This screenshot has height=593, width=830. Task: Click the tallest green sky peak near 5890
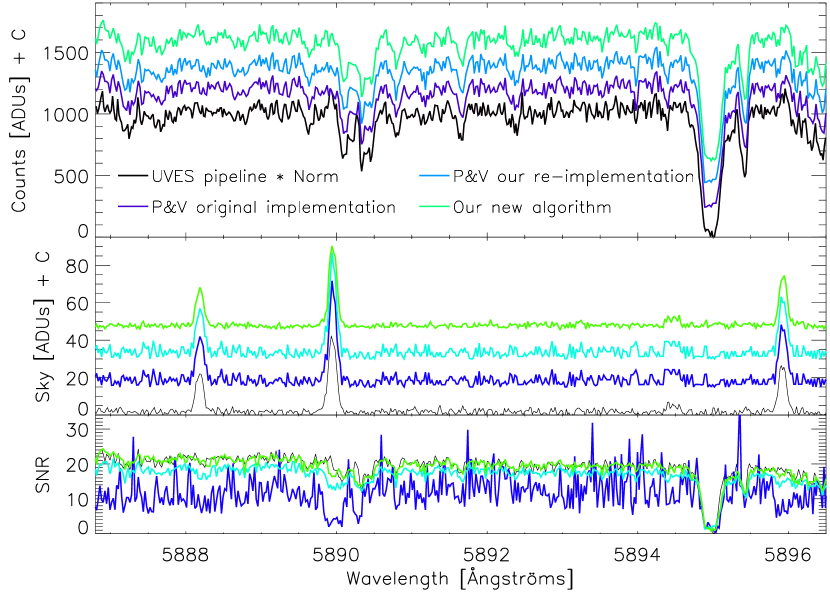(x=332, y=247)
